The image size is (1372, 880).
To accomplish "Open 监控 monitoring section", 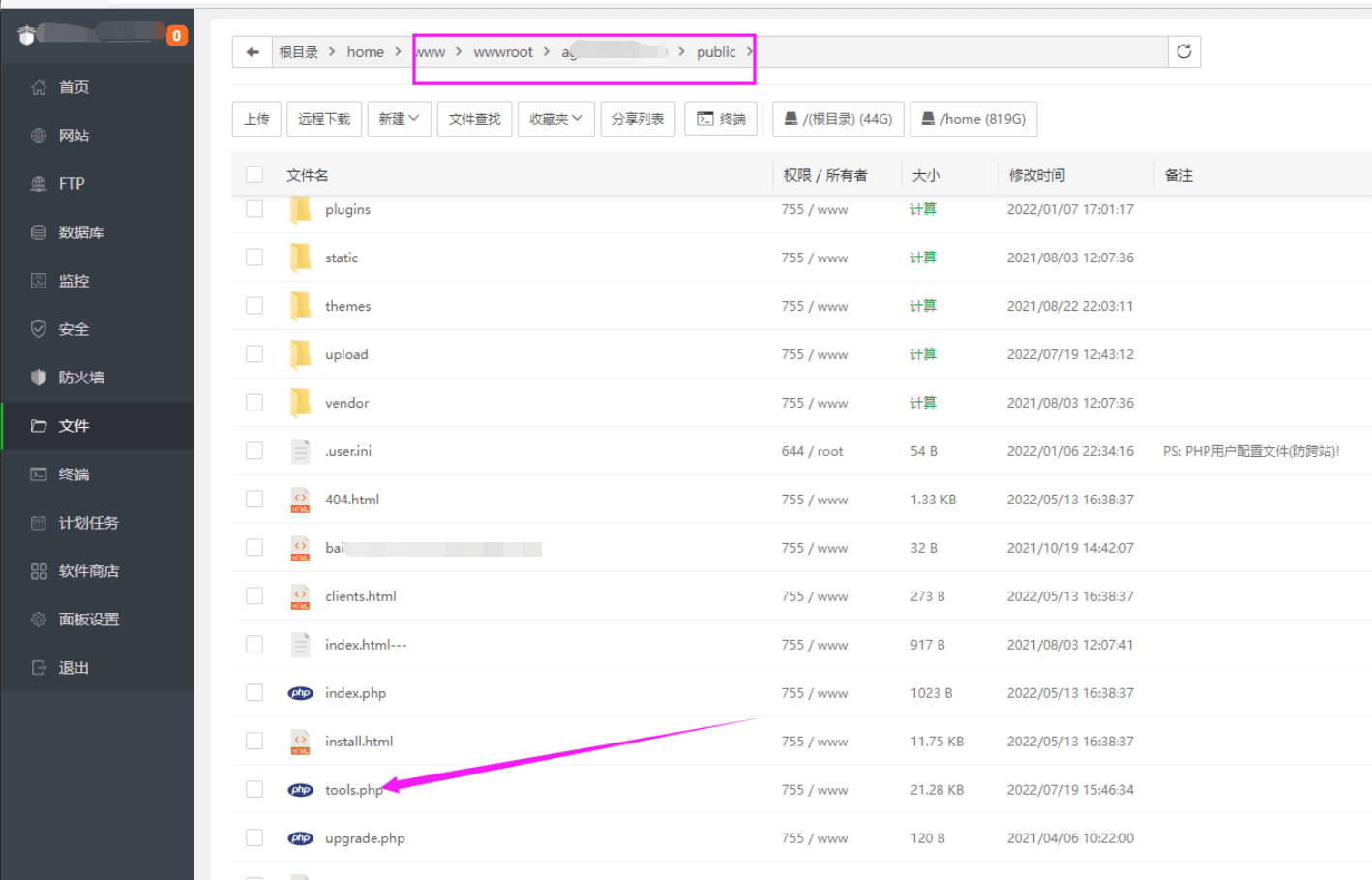I will pyautogui.click(x=97, y=281).
